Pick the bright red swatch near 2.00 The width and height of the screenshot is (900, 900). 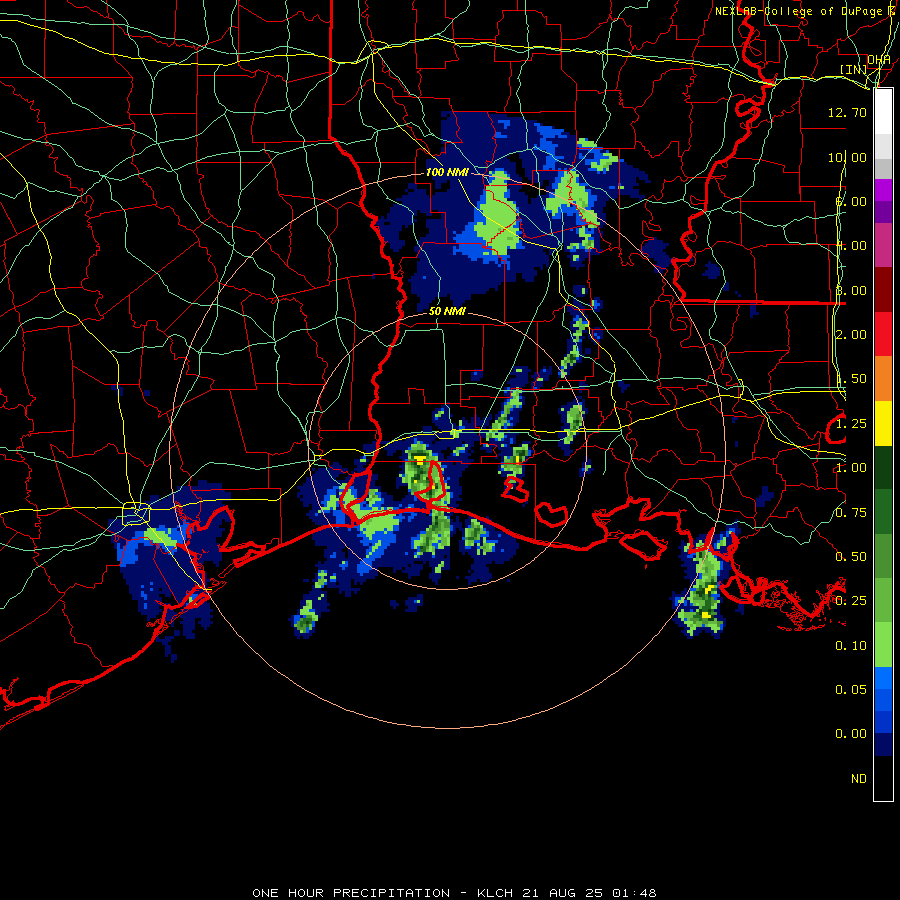(883, 334)
